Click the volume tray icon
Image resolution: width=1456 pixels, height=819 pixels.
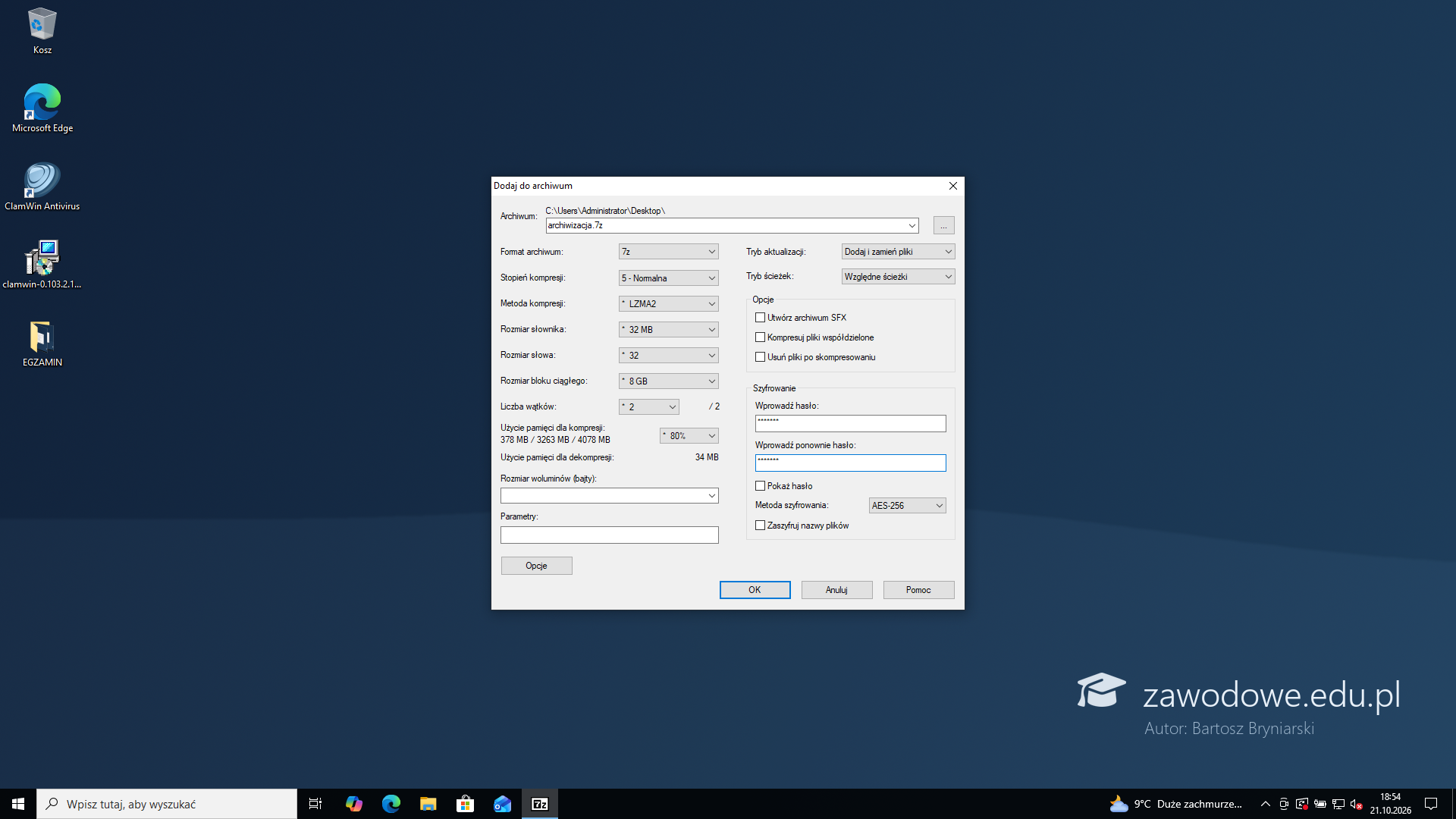coord(1357,804)
